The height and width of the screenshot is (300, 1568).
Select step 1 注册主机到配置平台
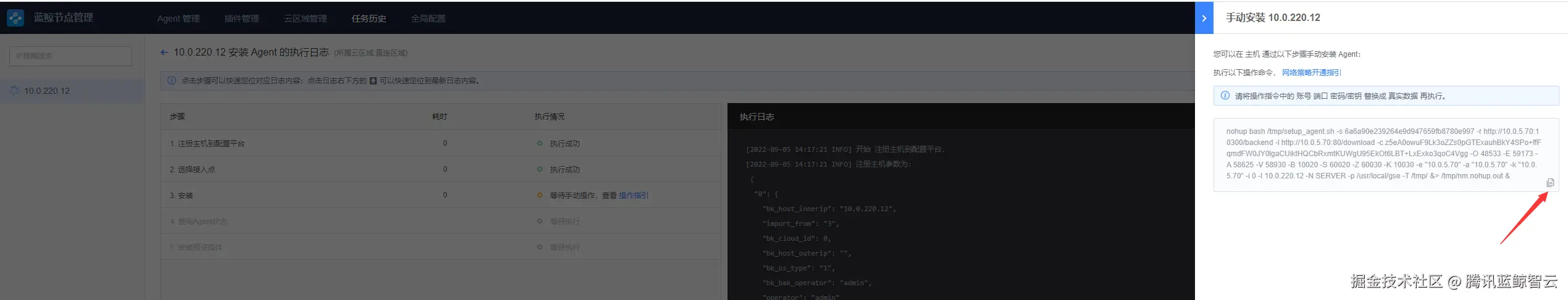440,143
